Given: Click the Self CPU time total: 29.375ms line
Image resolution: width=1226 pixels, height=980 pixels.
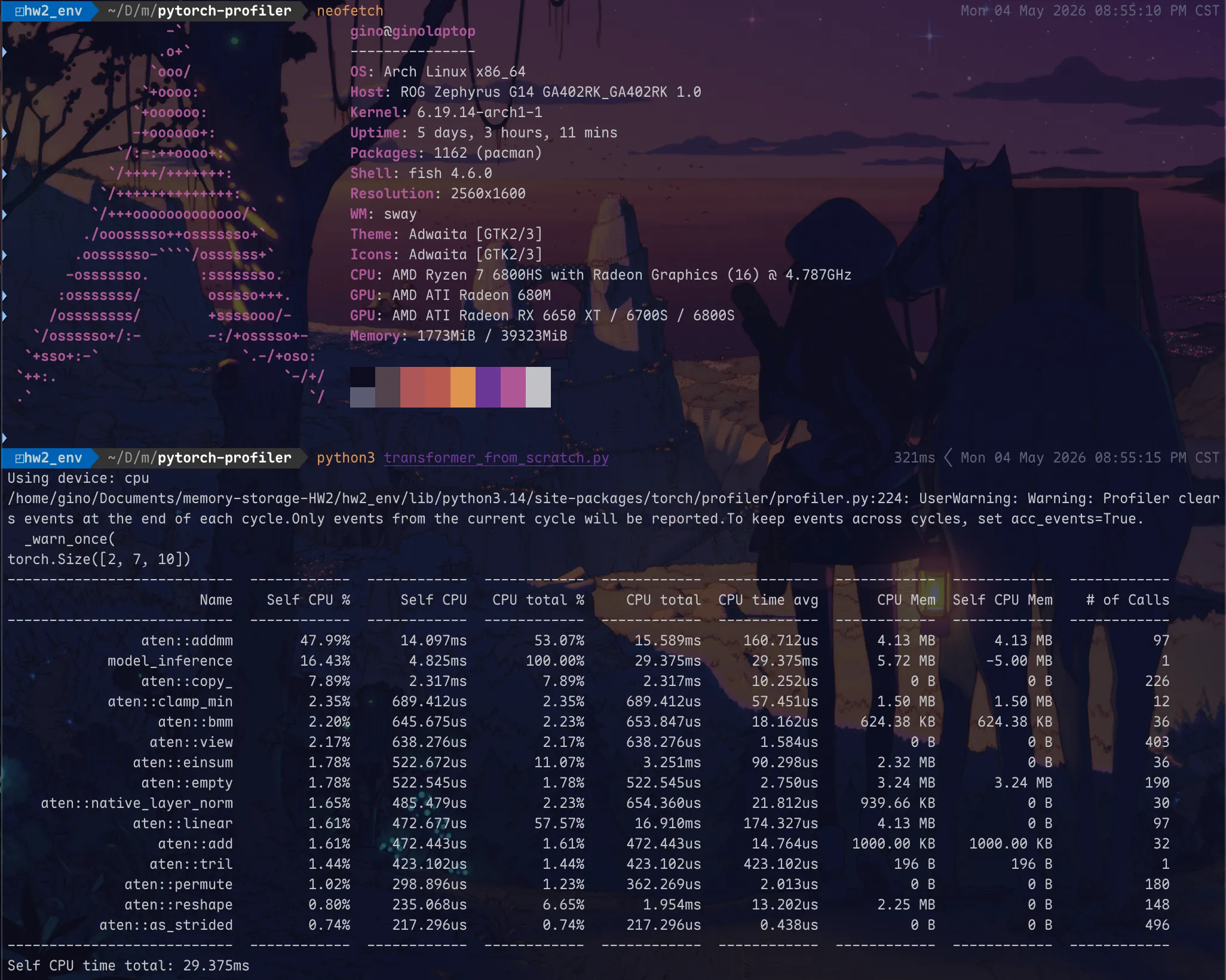Looking at the screenshot, I should tap(128, 966).
